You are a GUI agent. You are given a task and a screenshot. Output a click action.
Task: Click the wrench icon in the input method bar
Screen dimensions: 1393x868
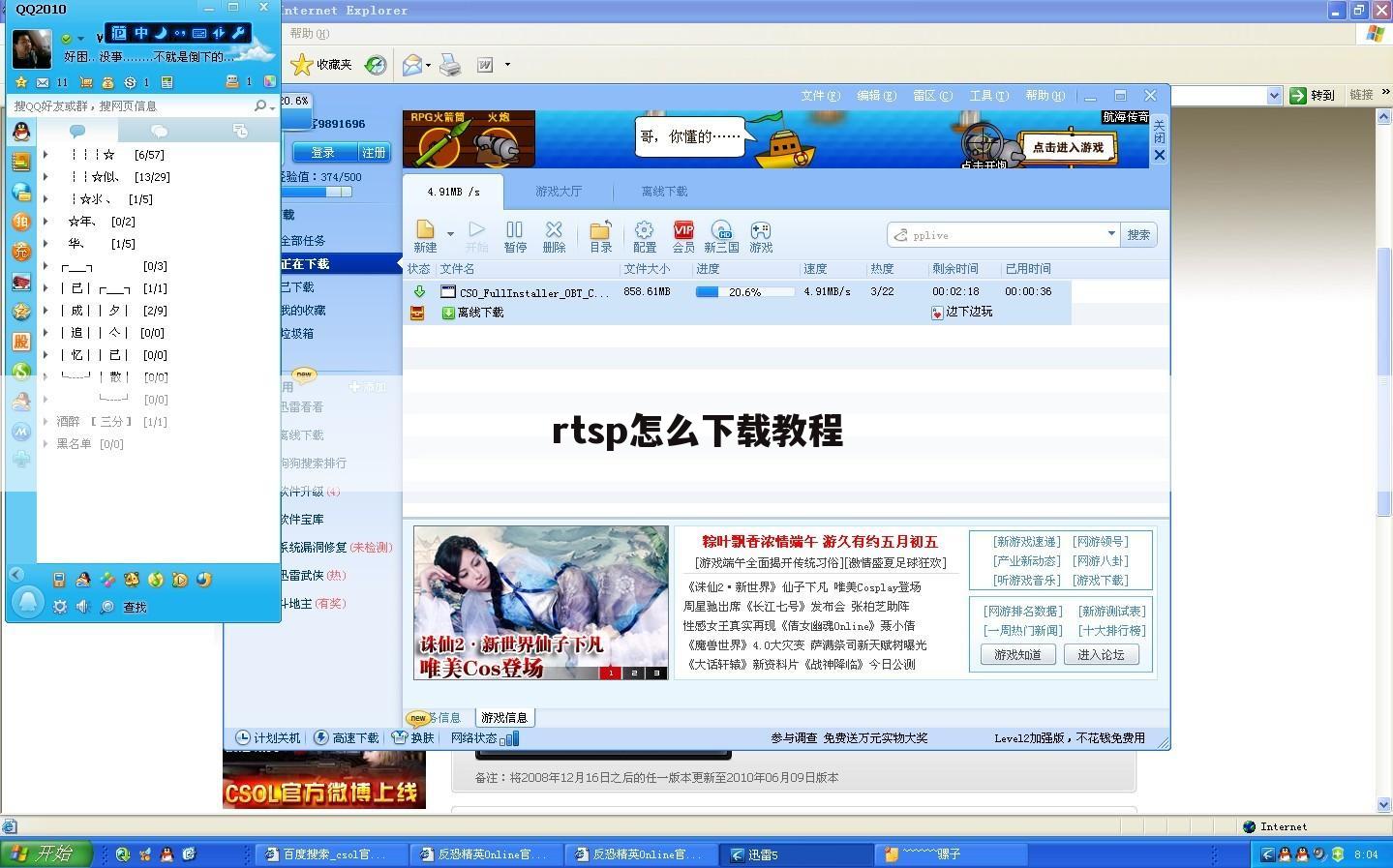click(x=238, y=33)
